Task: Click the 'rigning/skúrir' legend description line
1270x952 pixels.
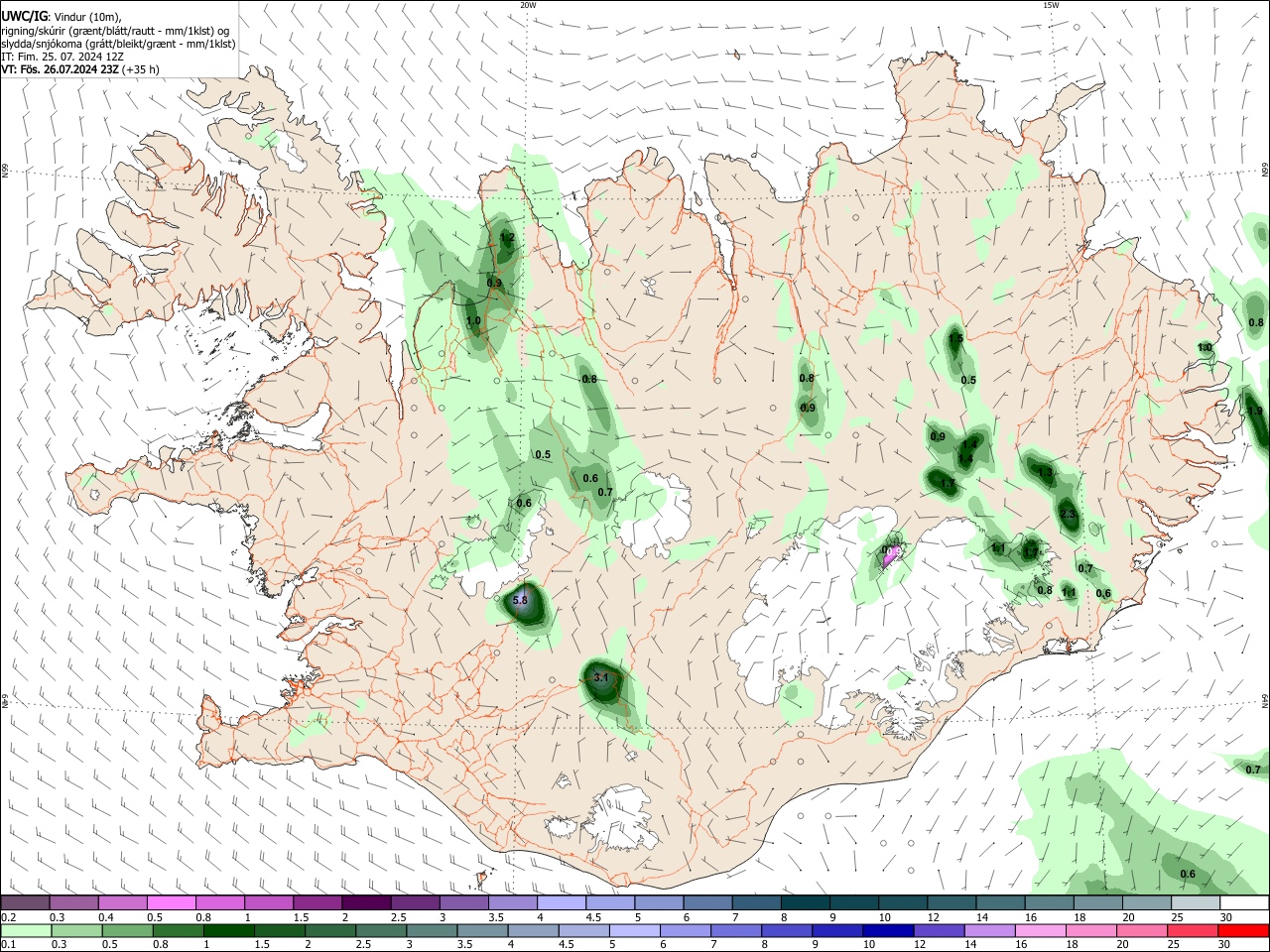Action: click(x=115, y=31)
